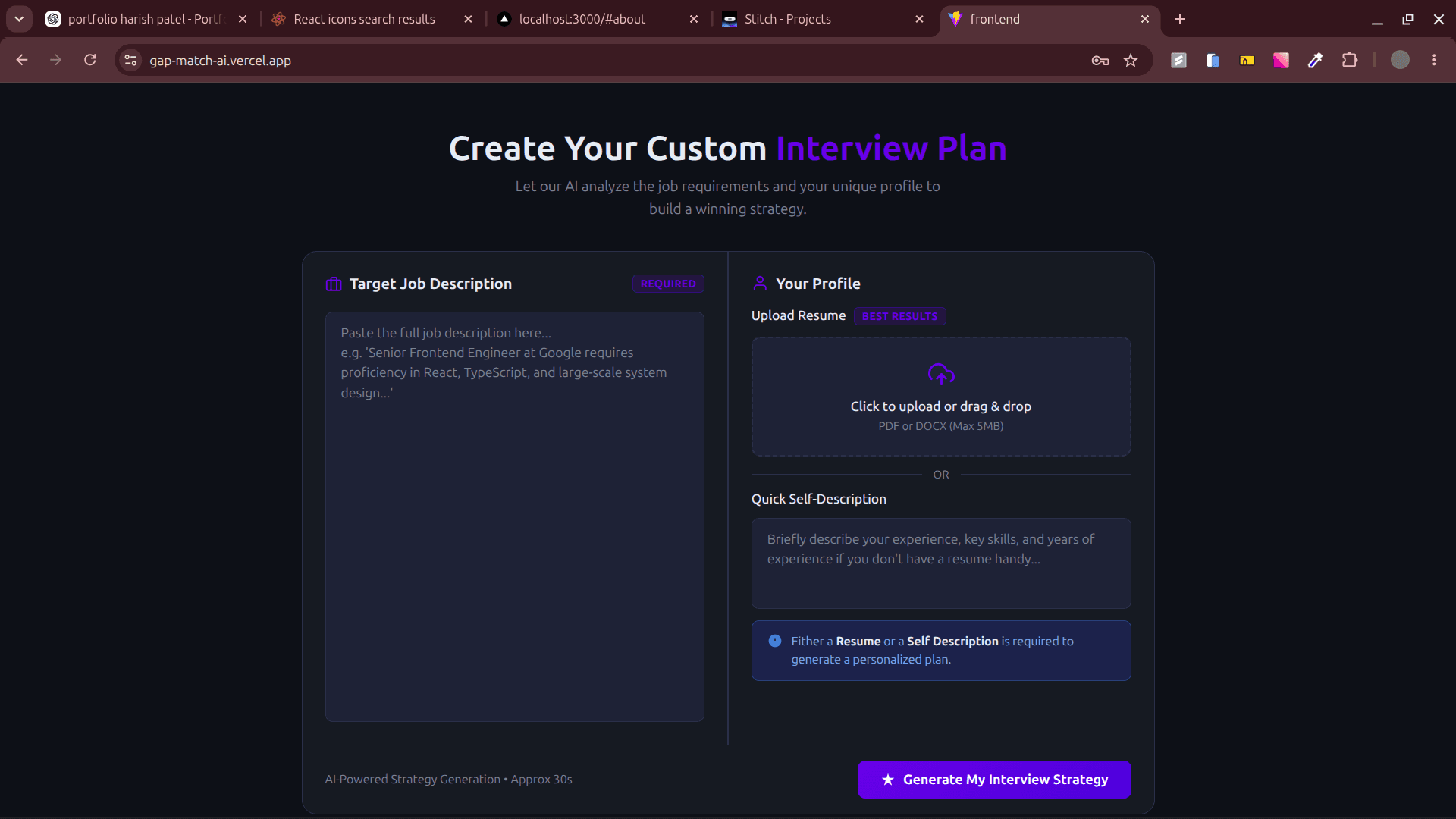Click the eyedropper extension icon
This screenshot has height=819, width=1456.
pyautogui.click(x=1316, y=60)
